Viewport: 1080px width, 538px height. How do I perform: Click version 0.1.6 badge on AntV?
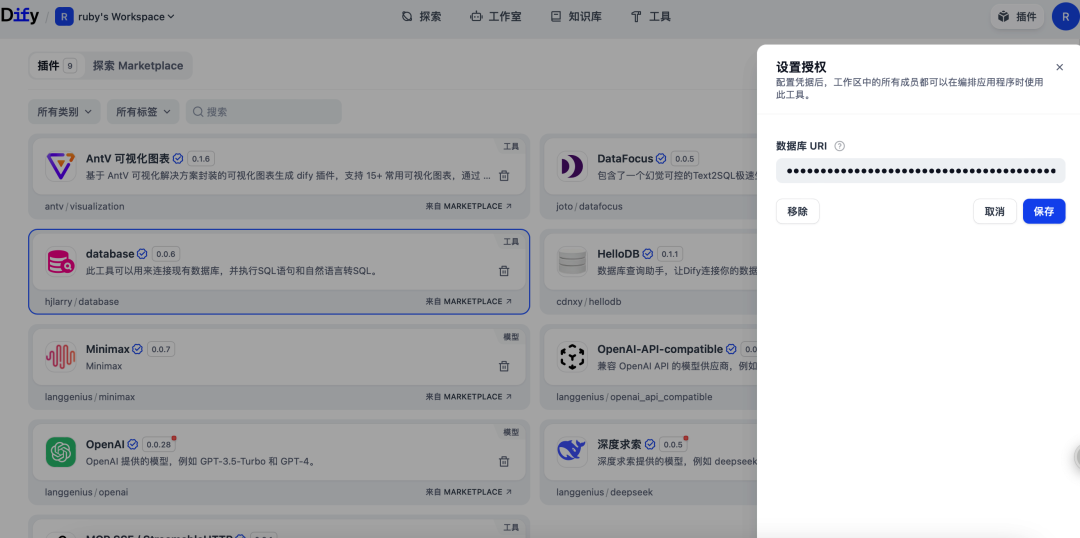200,158
